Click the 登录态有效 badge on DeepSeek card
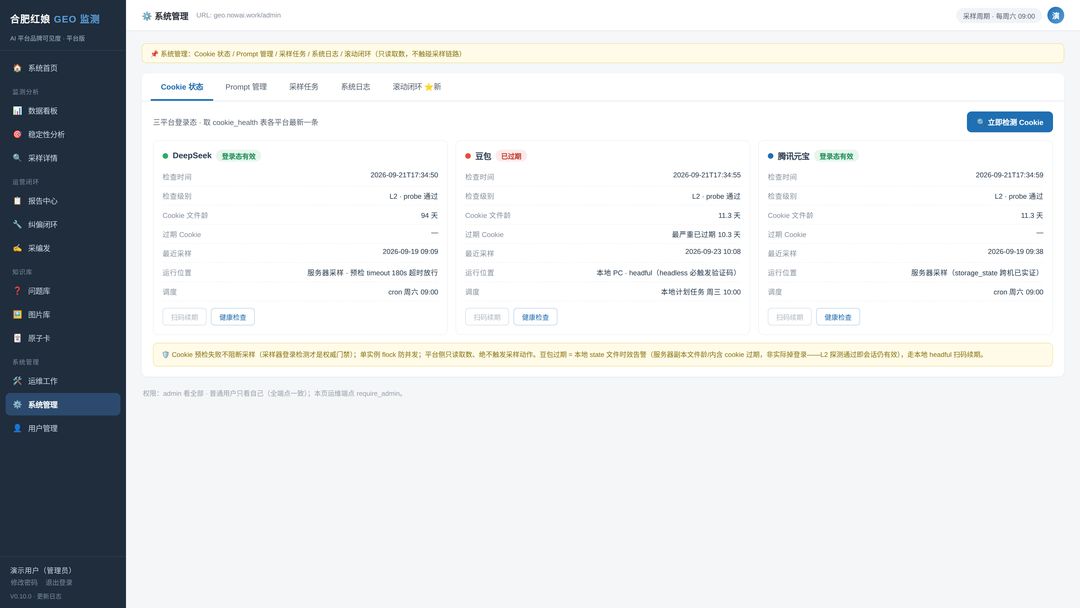Image resolution: width=1080 pixels, height=608 pixels. (238, 156)
